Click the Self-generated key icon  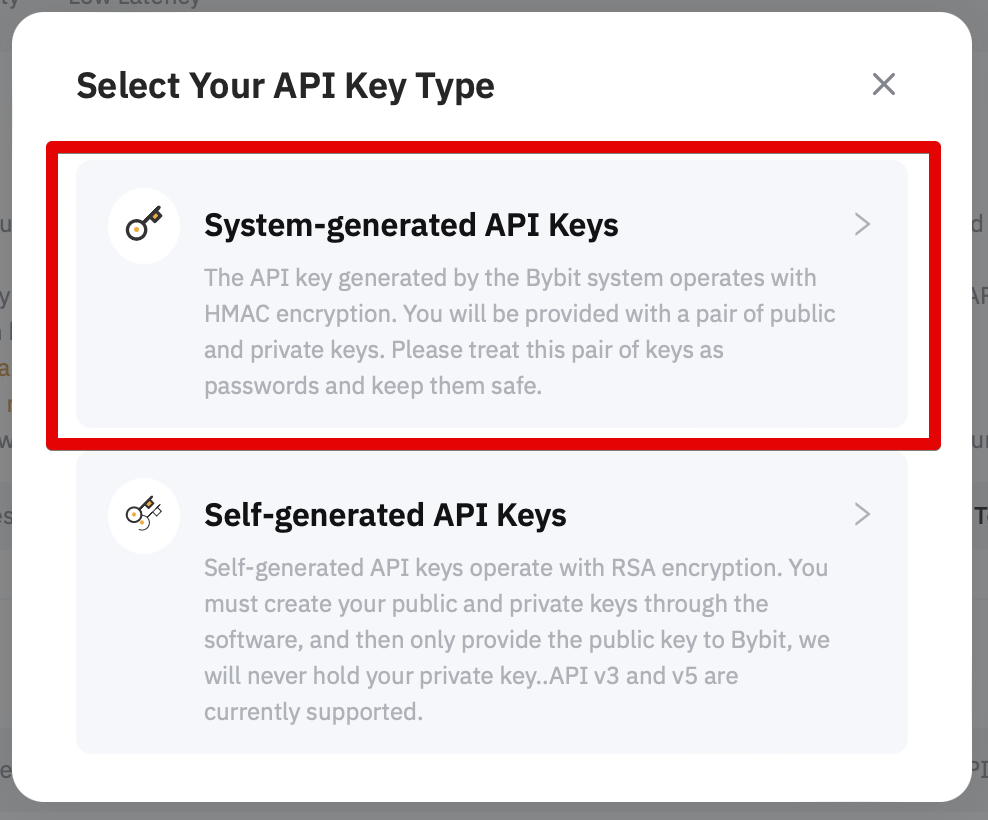[144, 516]
